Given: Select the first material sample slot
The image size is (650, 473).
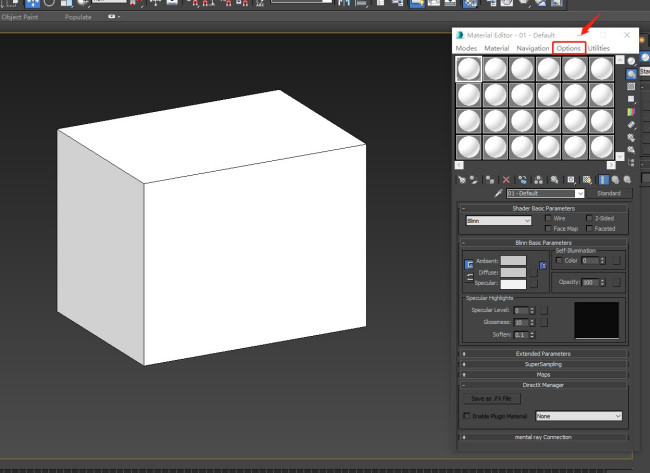Looking at the screenshot, I should pyautogui.click(x=468, y=69).
